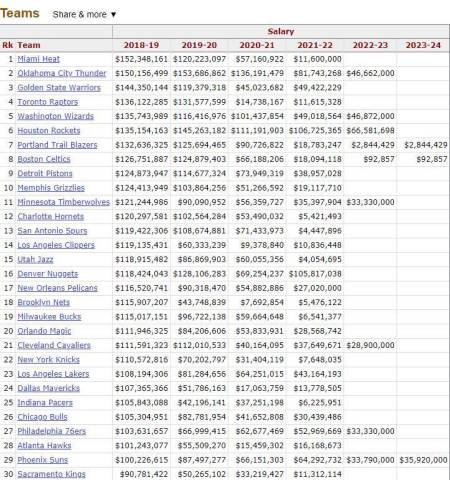Click the Rk column header
Viewport: 450px width, 480px height.
coord(7,45)
